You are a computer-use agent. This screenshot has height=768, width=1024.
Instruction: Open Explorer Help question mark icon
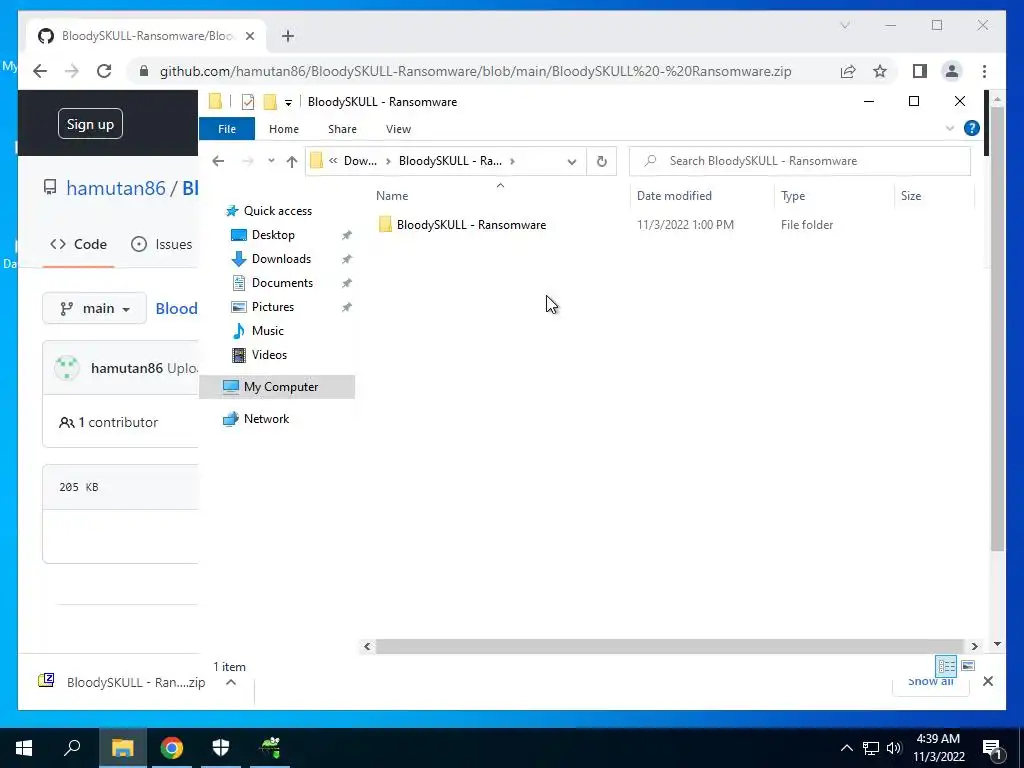click(x=972, y=129)
